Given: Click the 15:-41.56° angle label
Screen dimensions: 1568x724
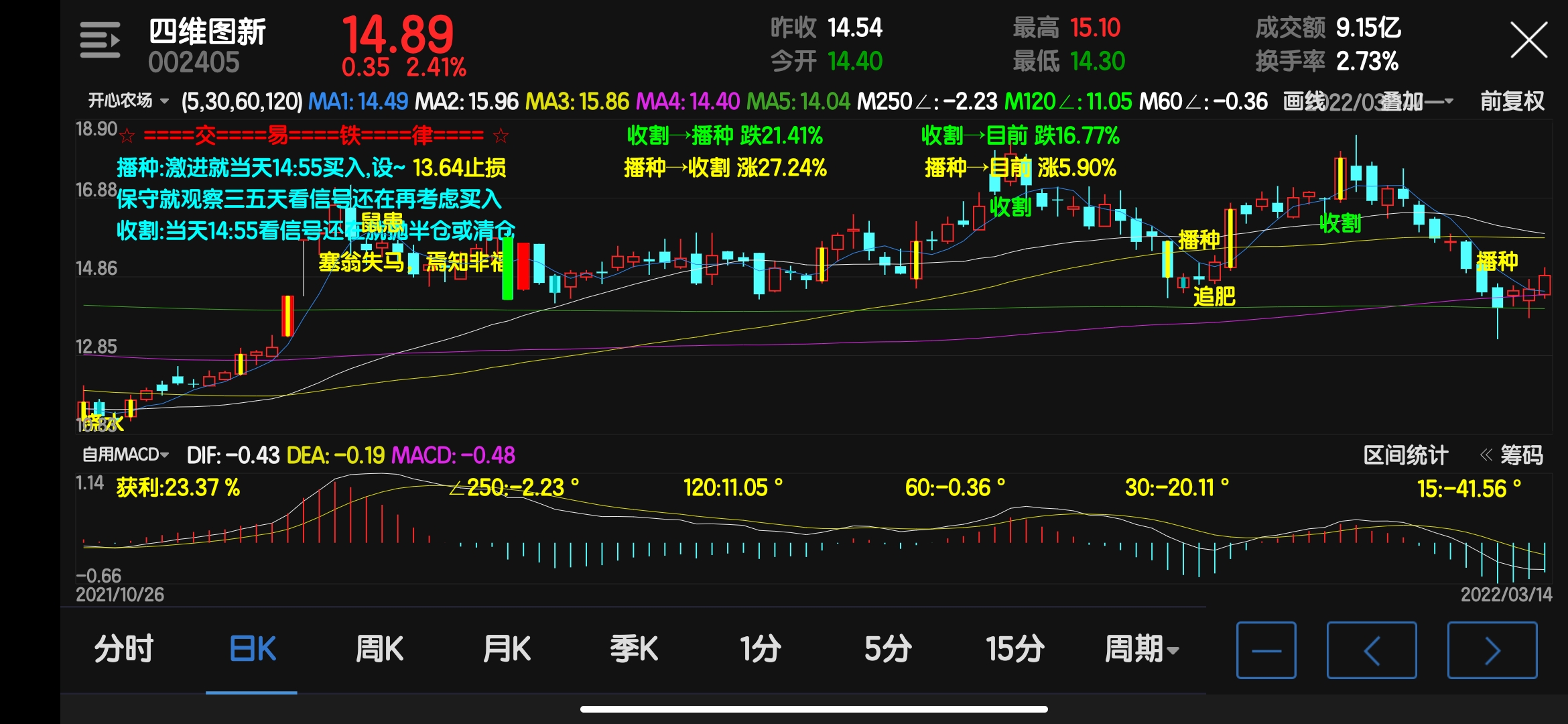Looking at the screenshot, I should tap(1469, 489).
